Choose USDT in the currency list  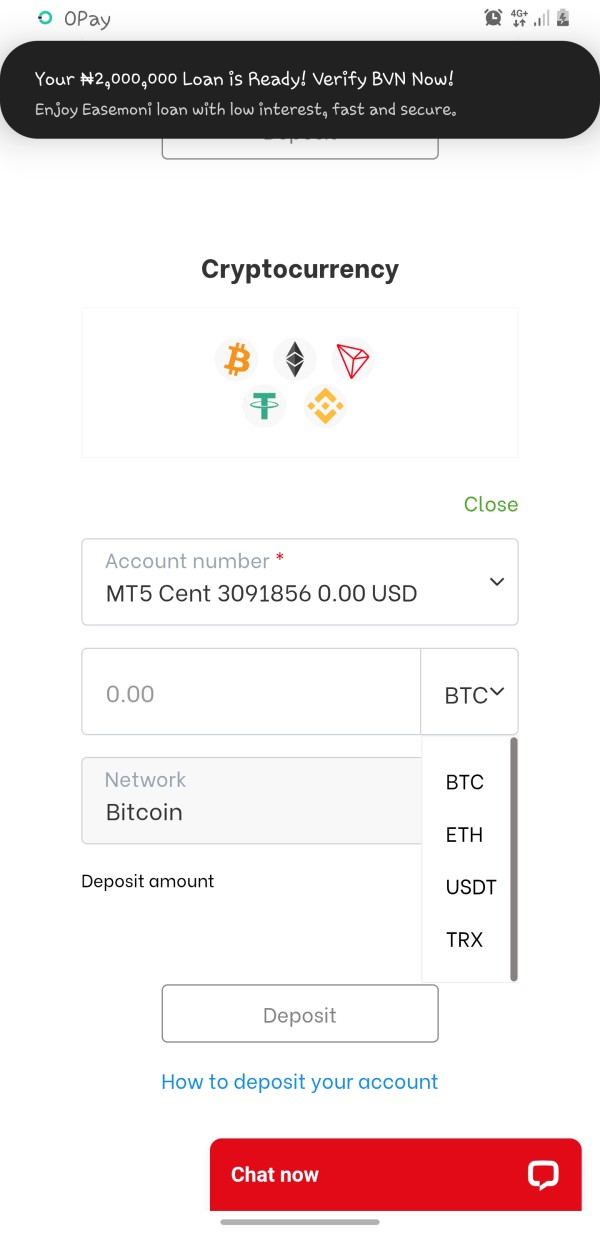pos(471,887)
